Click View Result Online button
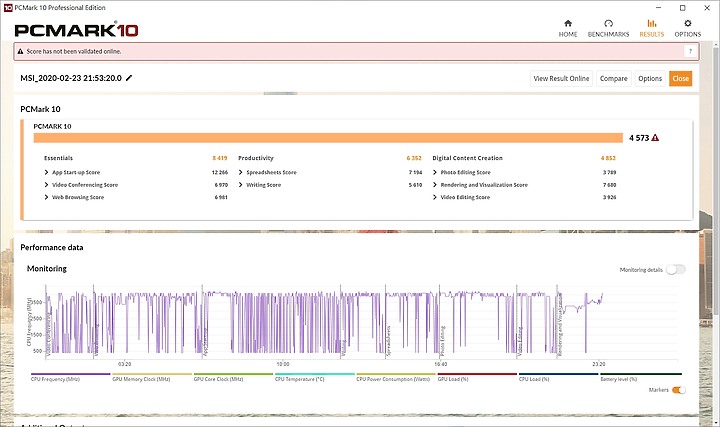The width and height of the screenshot is (720, 427). coord(561,79)
